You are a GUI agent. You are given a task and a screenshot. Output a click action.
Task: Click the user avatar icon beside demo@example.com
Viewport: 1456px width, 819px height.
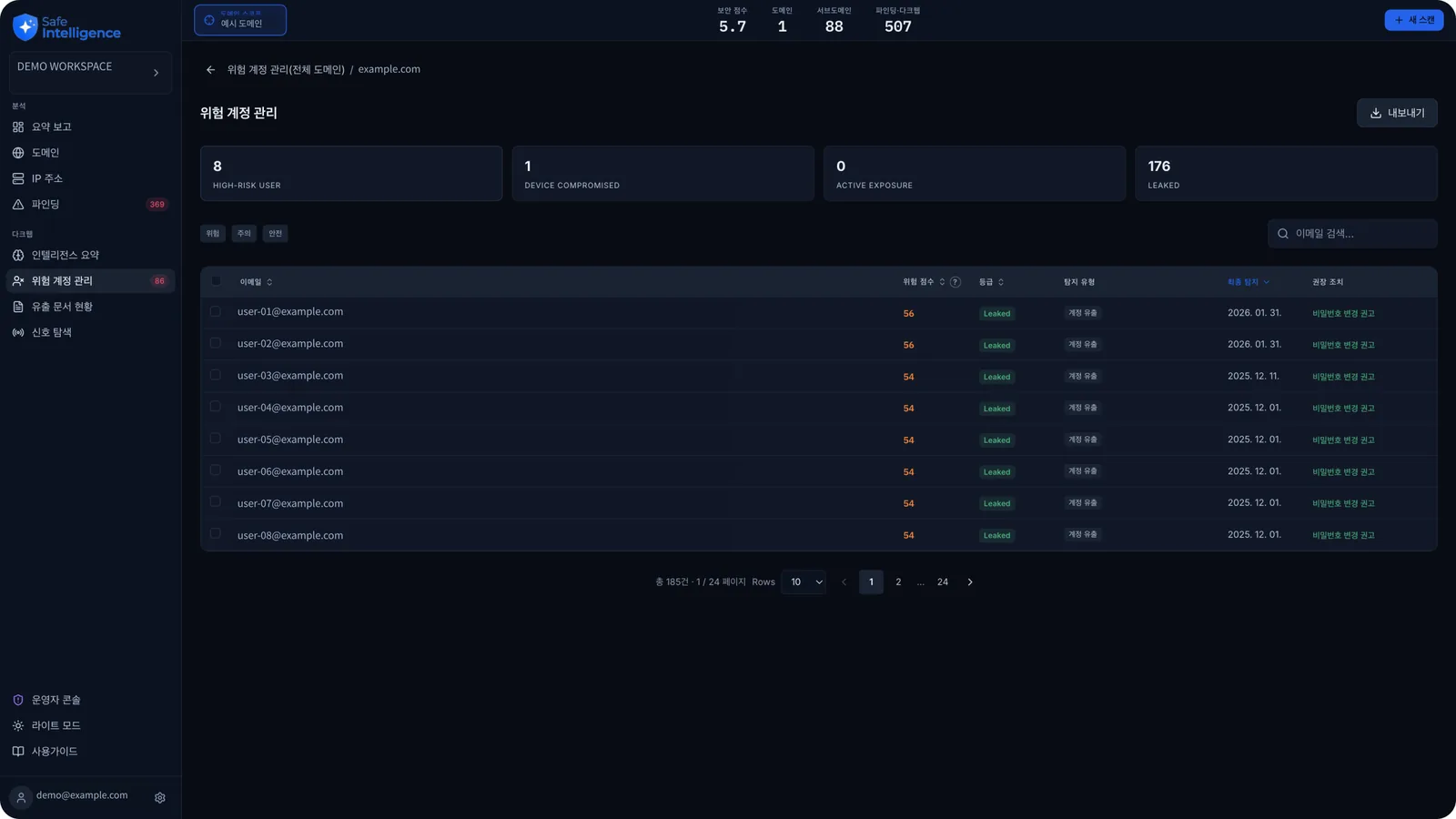tap(21, 797)
